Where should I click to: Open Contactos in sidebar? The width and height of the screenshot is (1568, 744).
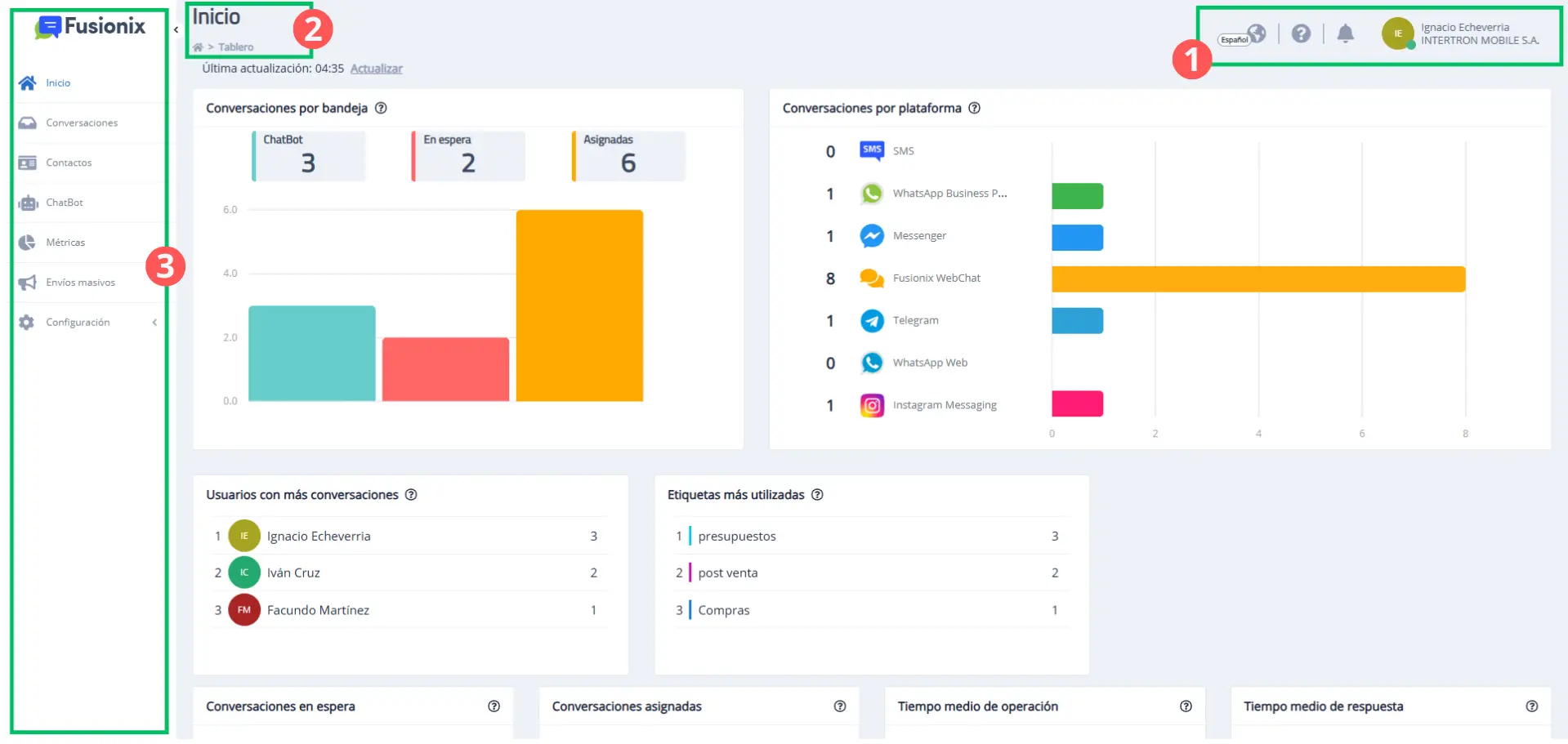click(69, 163)
